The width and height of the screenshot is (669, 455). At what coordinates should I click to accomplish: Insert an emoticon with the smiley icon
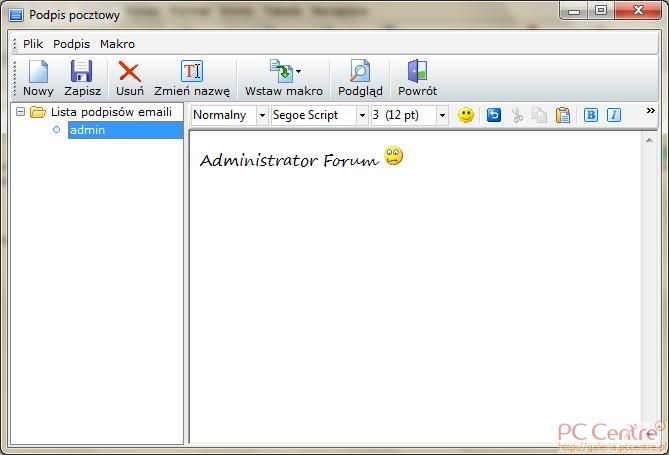point(465,115)
